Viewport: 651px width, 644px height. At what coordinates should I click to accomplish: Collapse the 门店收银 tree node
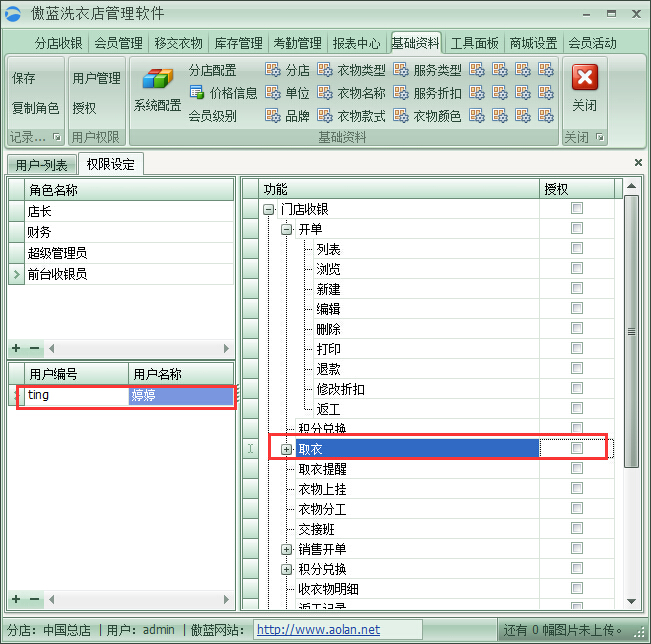(268, 209)
